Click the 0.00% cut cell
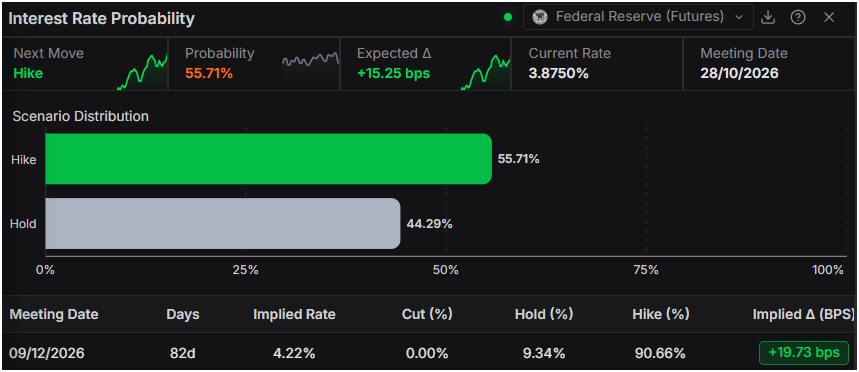 (x=427, y=353)
